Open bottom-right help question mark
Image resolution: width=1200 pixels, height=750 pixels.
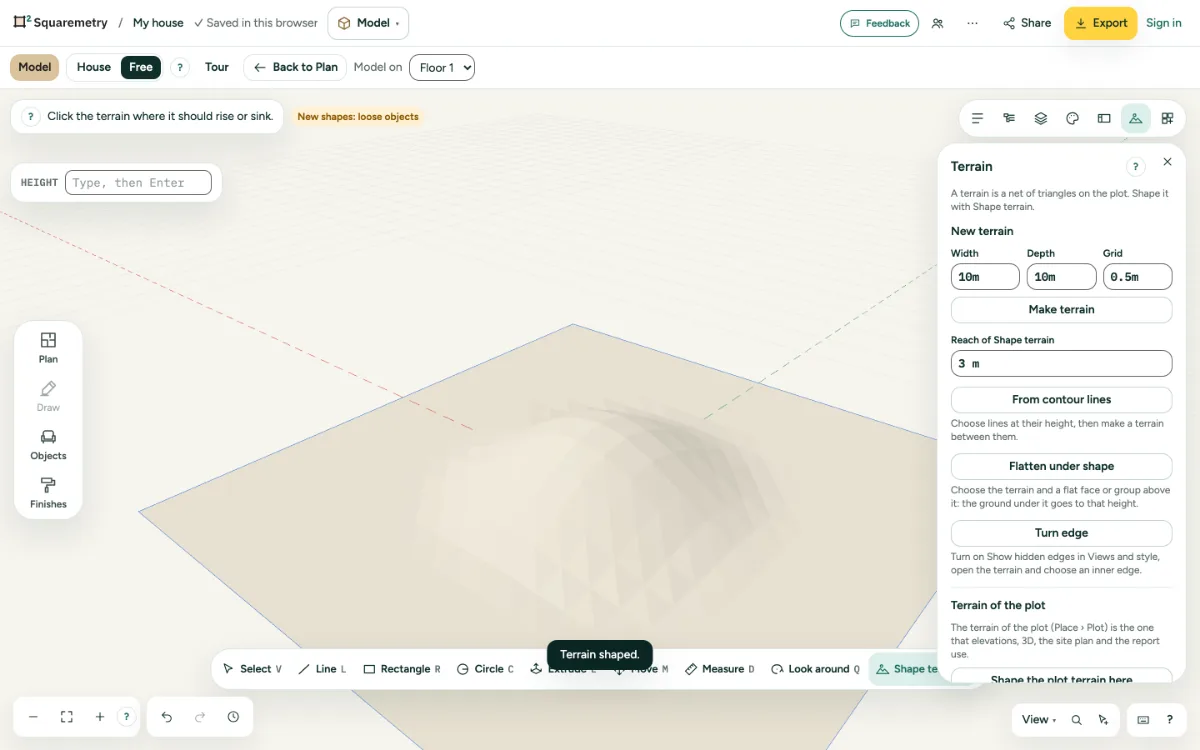(x=1170, y=720)
